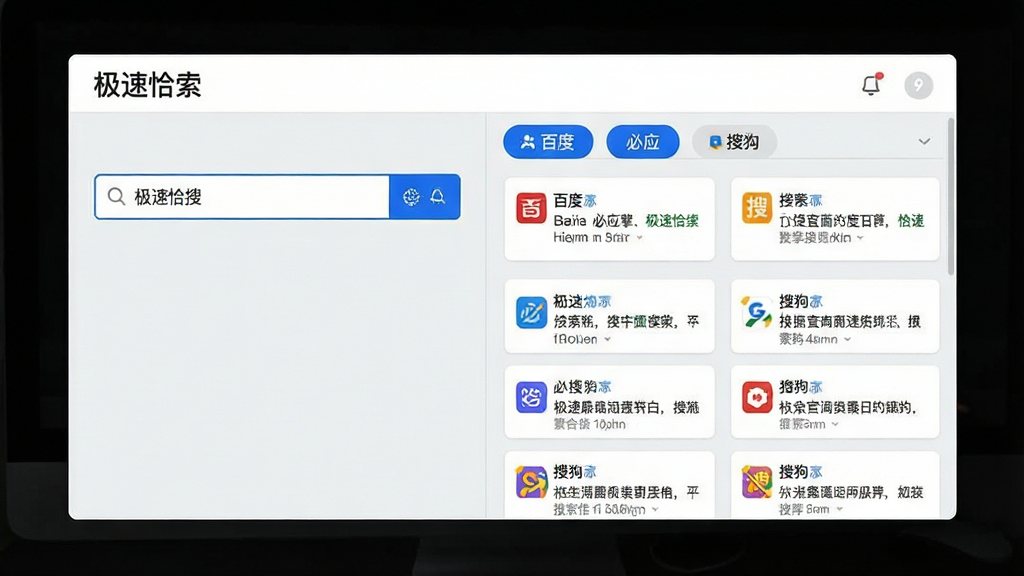Expand the small chevron in the 搜索 card
Viewport: 1024px width, 576px height.
(860, 238)
